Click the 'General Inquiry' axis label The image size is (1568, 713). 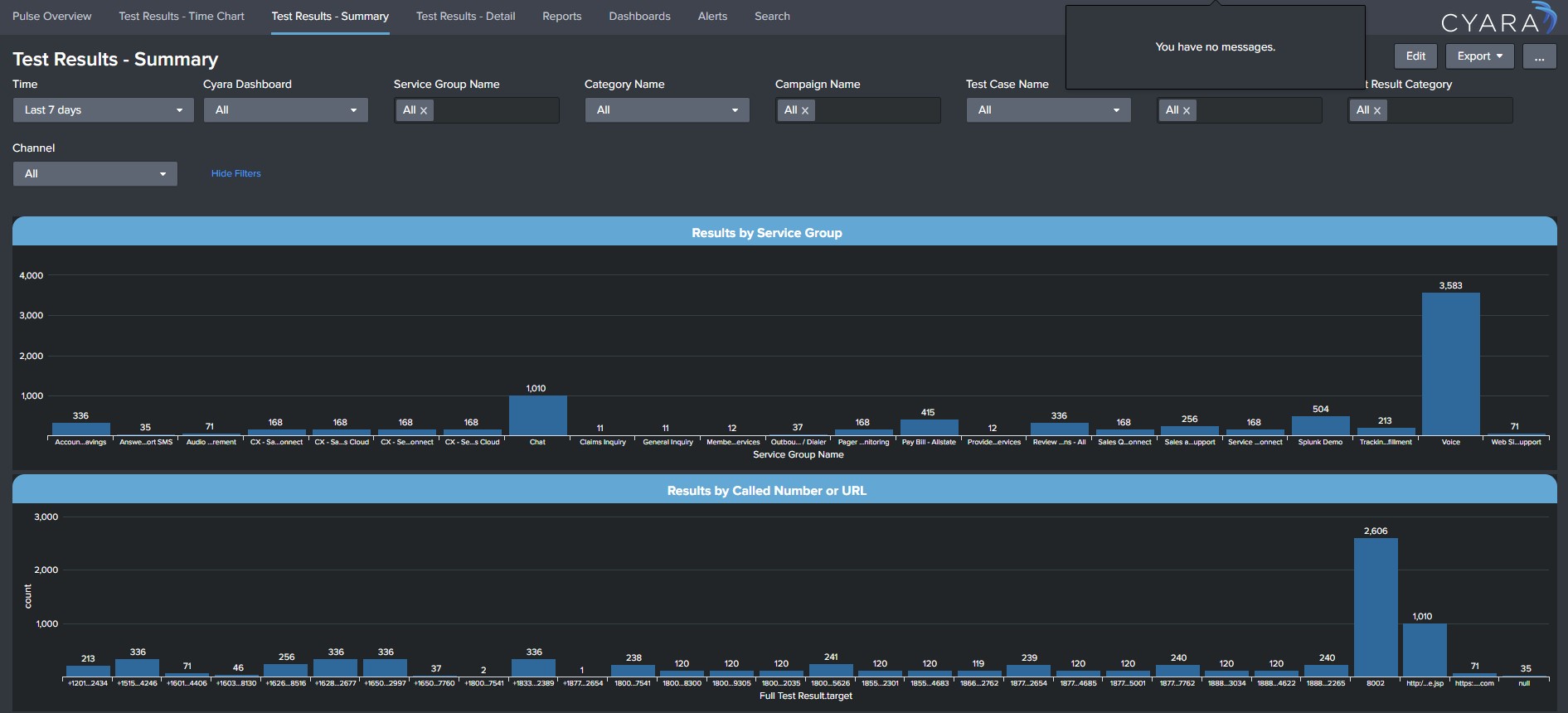pos(667,442)
